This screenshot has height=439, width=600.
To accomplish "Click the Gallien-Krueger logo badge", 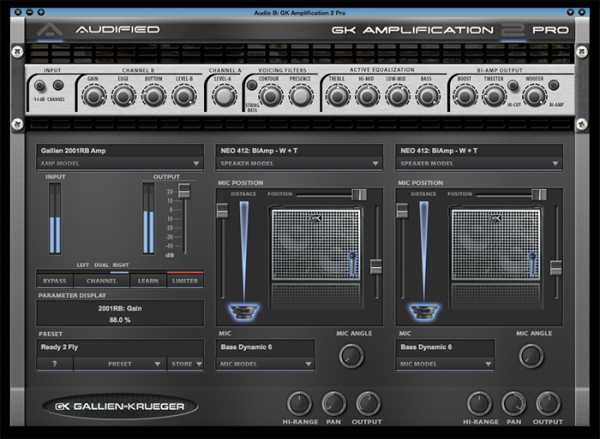I will click(x=120, y=406).
